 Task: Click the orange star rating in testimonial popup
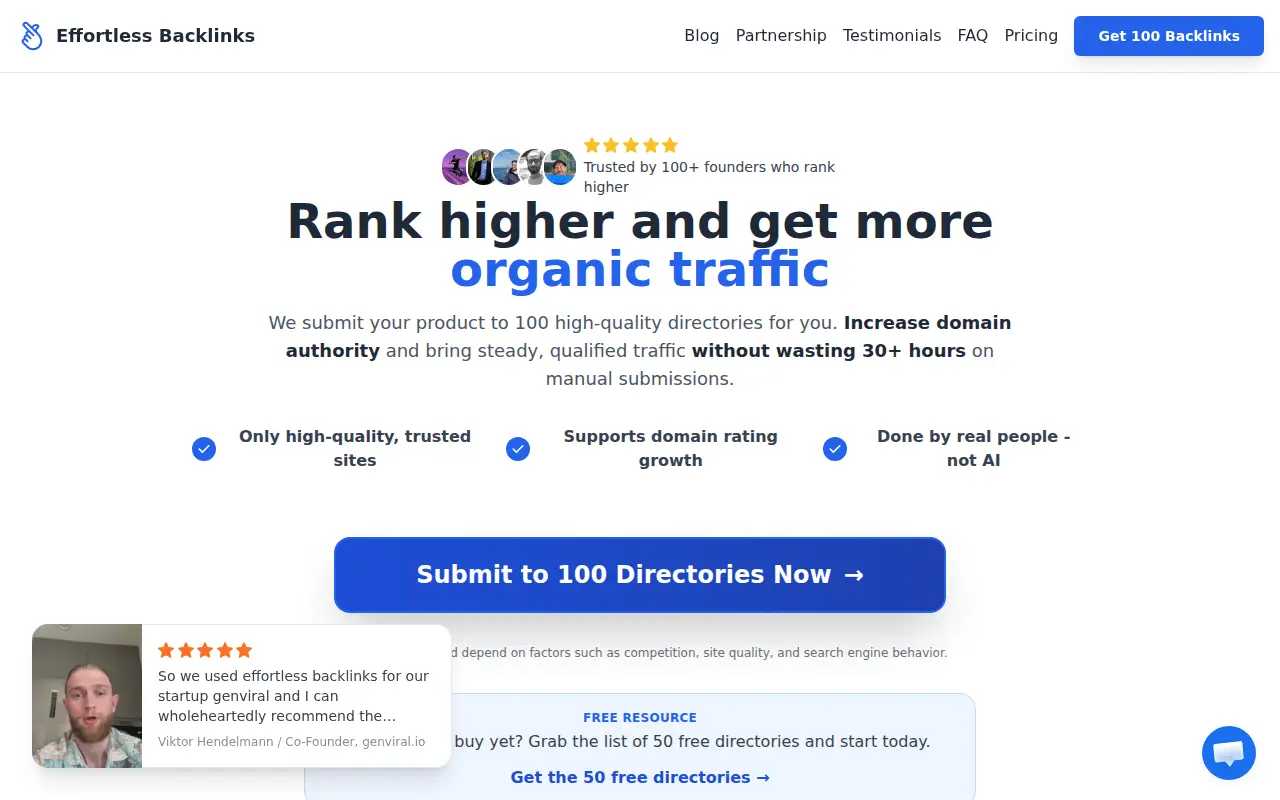pyautogui.click(x=205, y=650)
